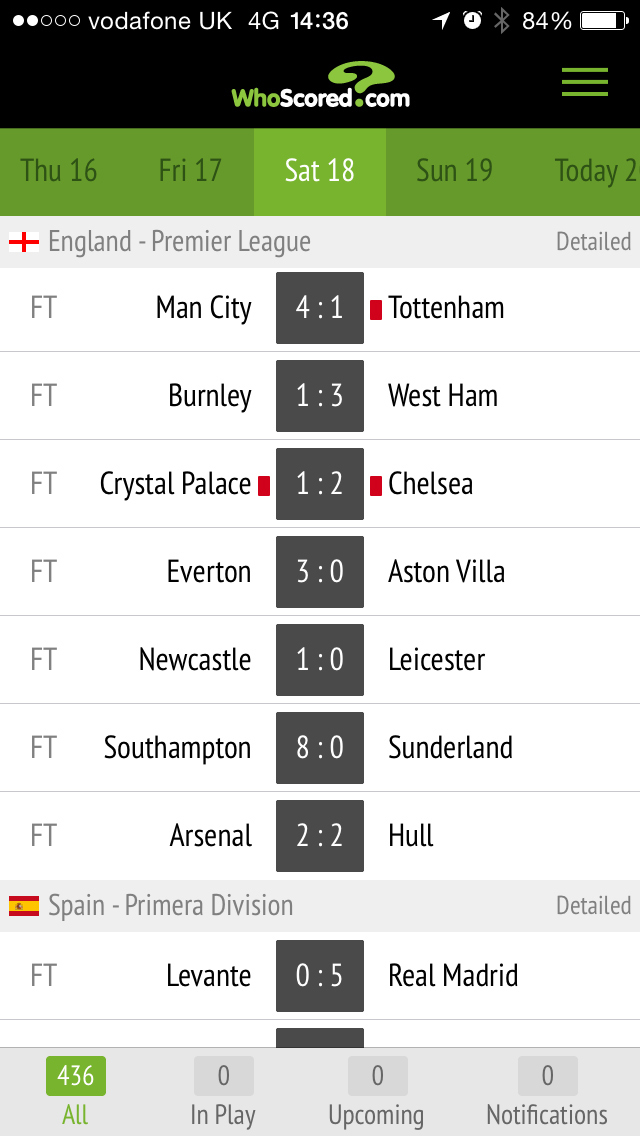Image resolution: width=640 pixels, height=1136 pixels.
Task: Toggle the Upcoming matches filter
Action: [x=376, y=1092]
